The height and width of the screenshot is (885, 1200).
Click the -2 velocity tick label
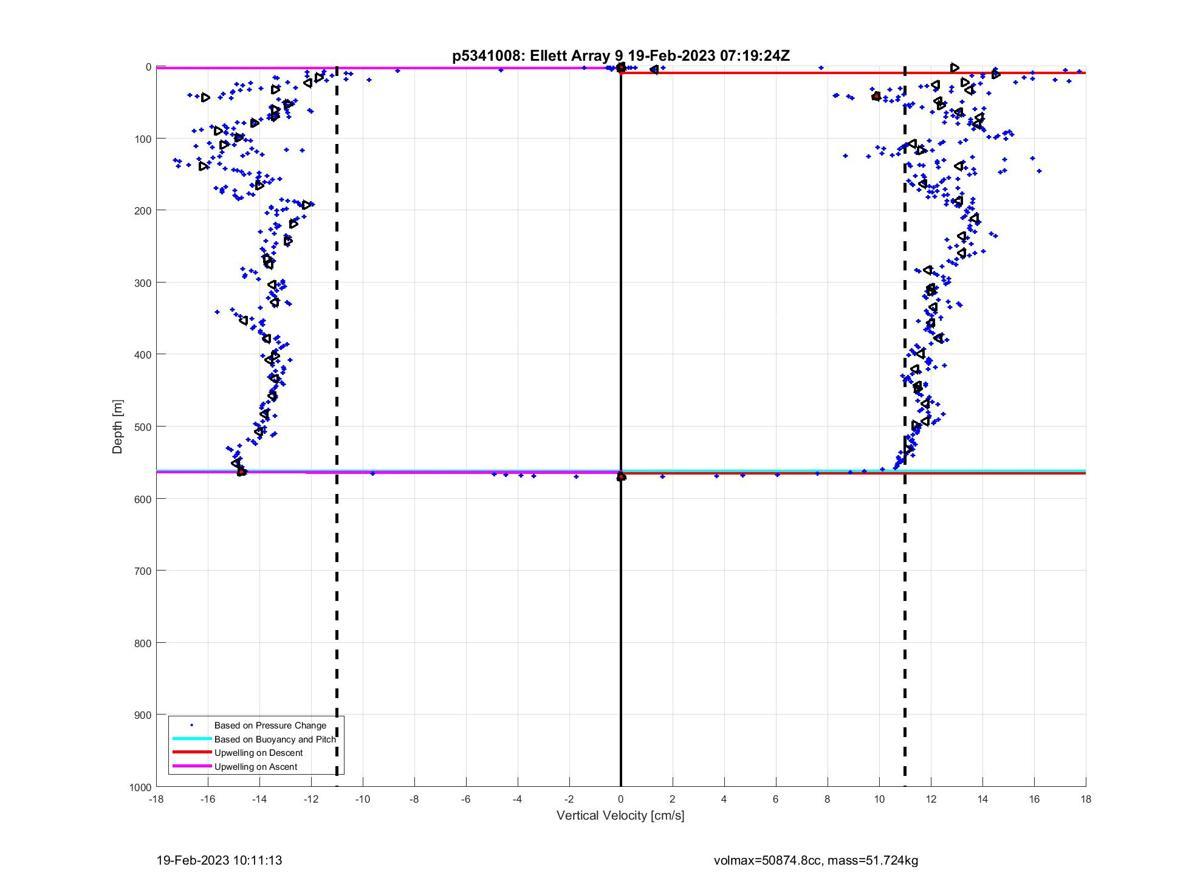pos(569,799)
